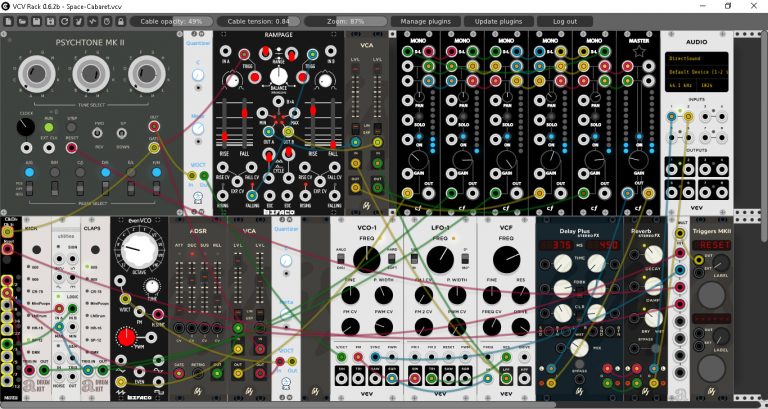Click the SAW output on VCO-1

pyautogui.click(x=375, y=378)
